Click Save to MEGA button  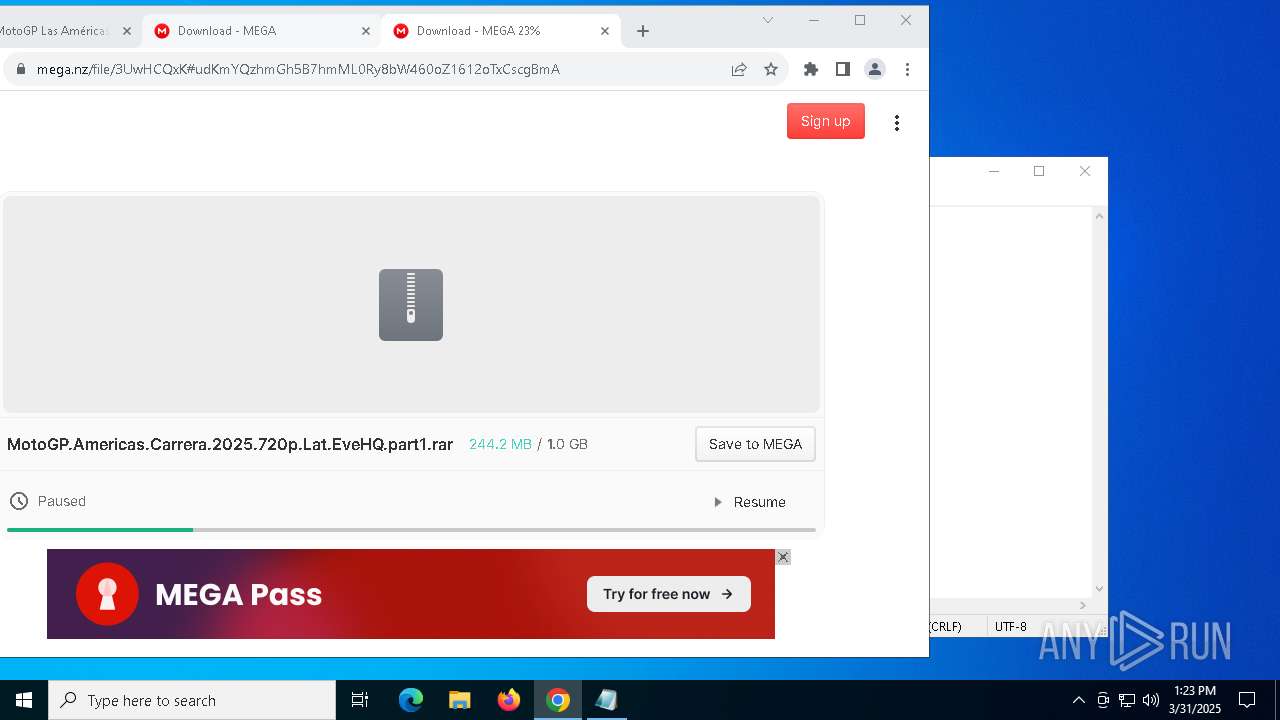(755, 444)
